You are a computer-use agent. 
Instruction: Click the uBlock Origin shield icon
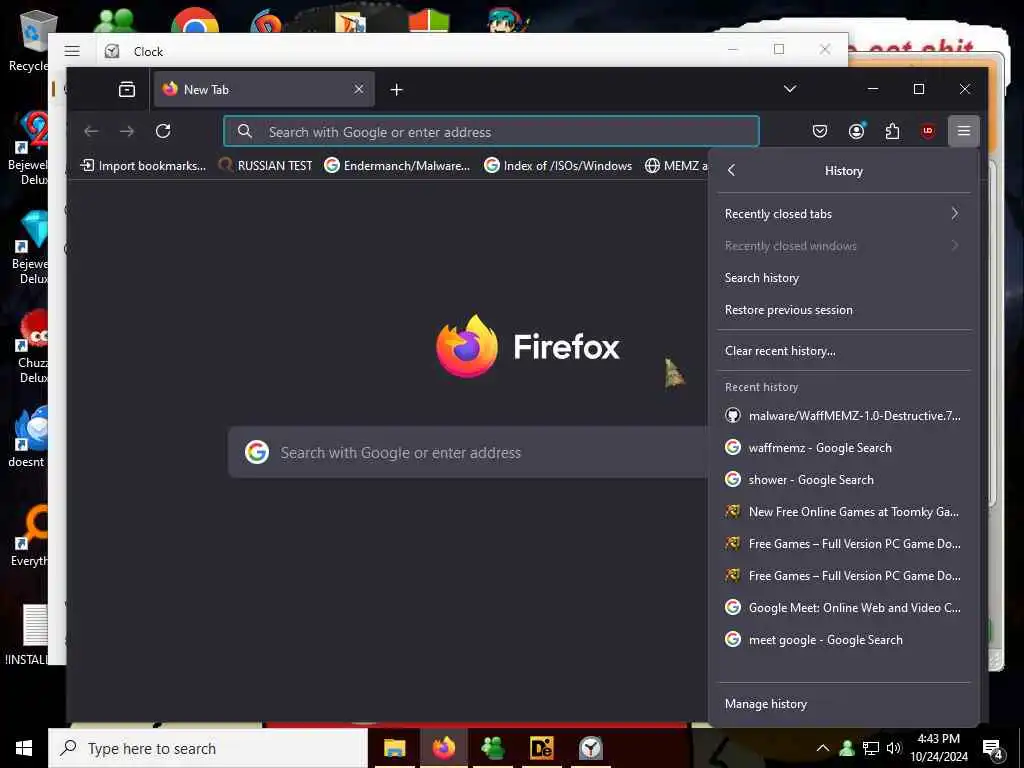pos(927,131)
